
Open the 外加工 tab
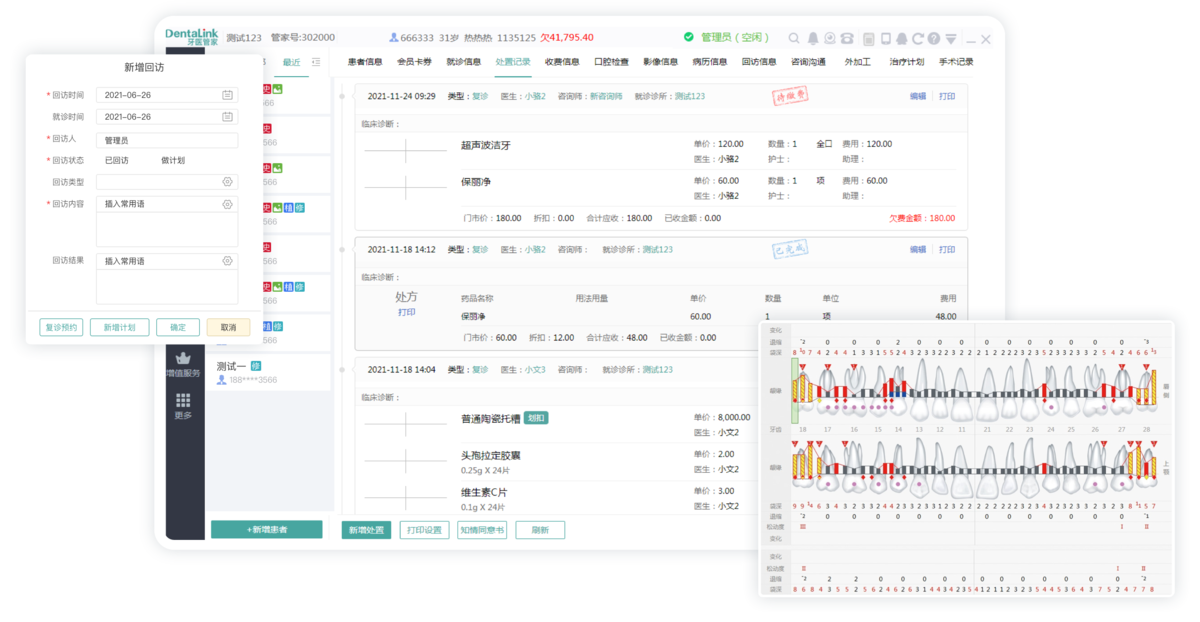coord(858,62)
